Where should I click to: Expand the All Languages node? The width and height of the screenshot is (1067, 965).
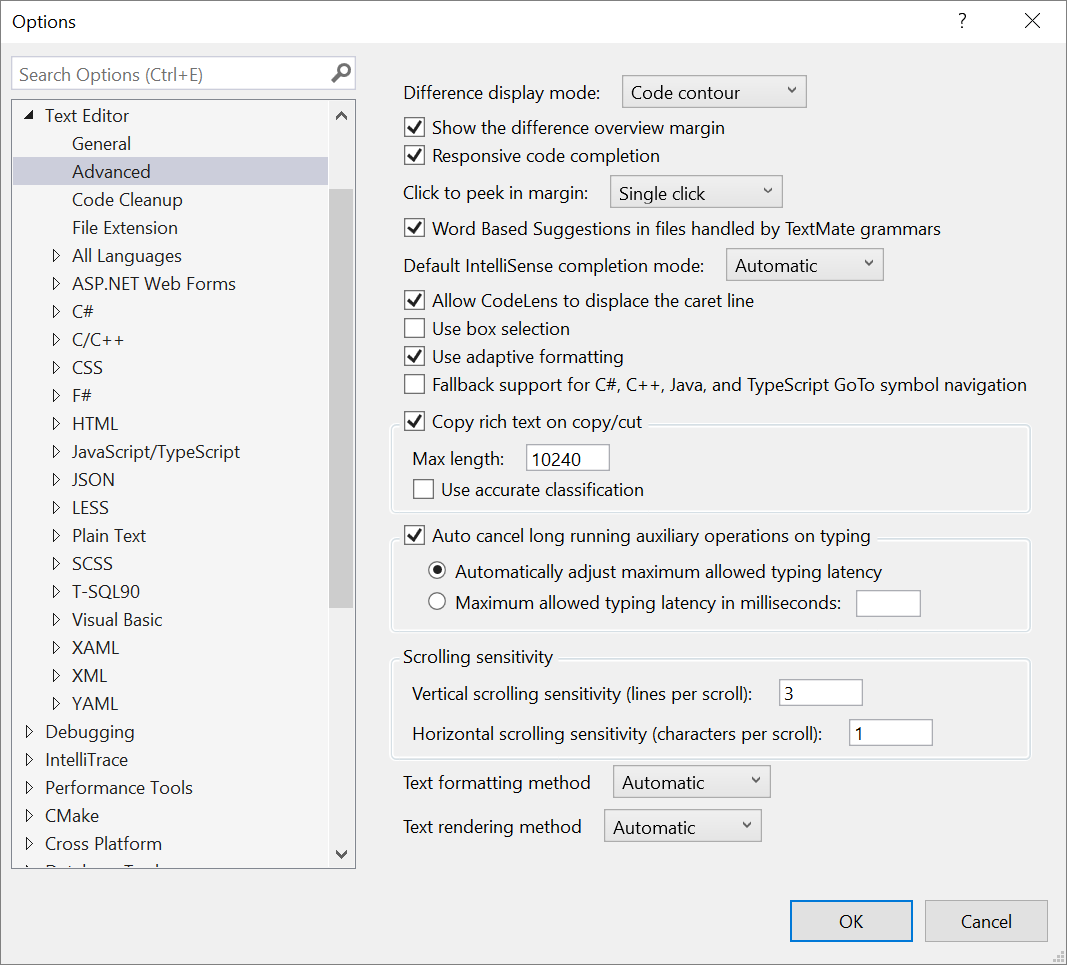coord(56,256)
